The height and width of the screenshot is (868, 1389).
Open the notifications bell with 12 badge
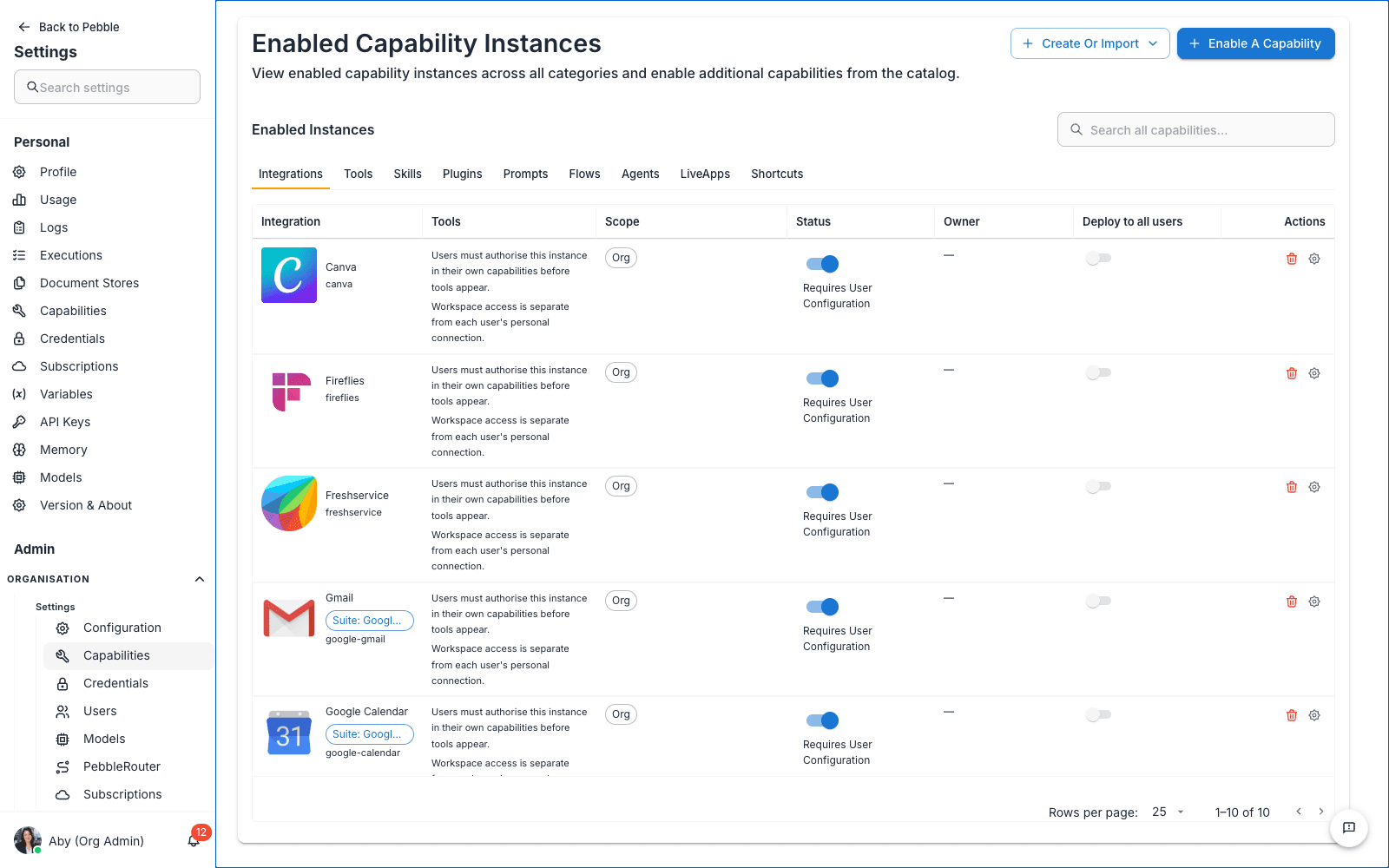click(x=194, y=839)
